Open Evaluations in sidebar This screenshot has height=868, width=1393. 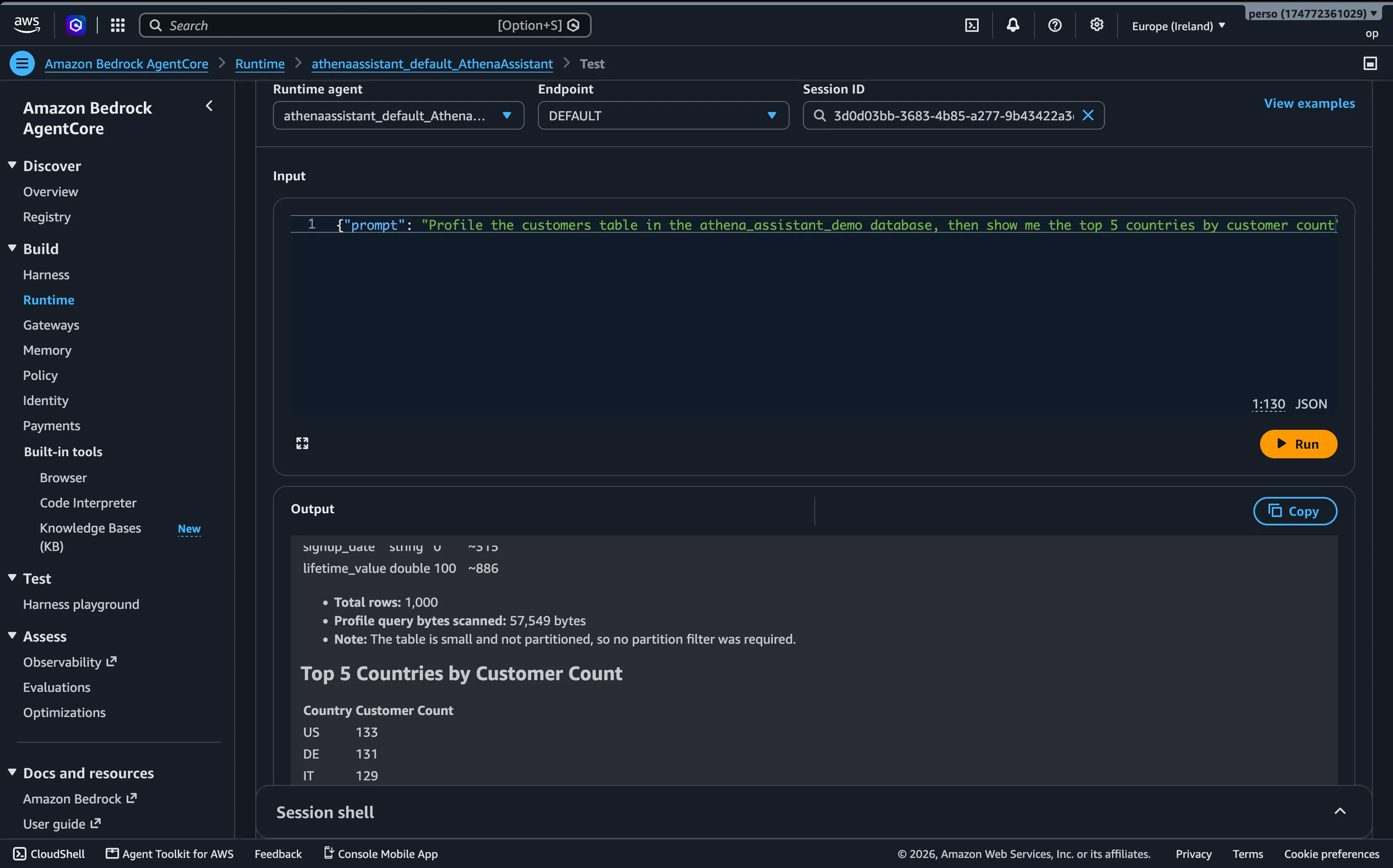[57, 687]
